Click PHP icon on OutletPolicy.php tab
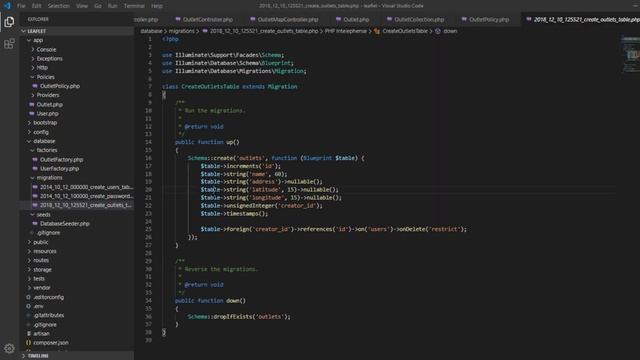 click(464, 19)
